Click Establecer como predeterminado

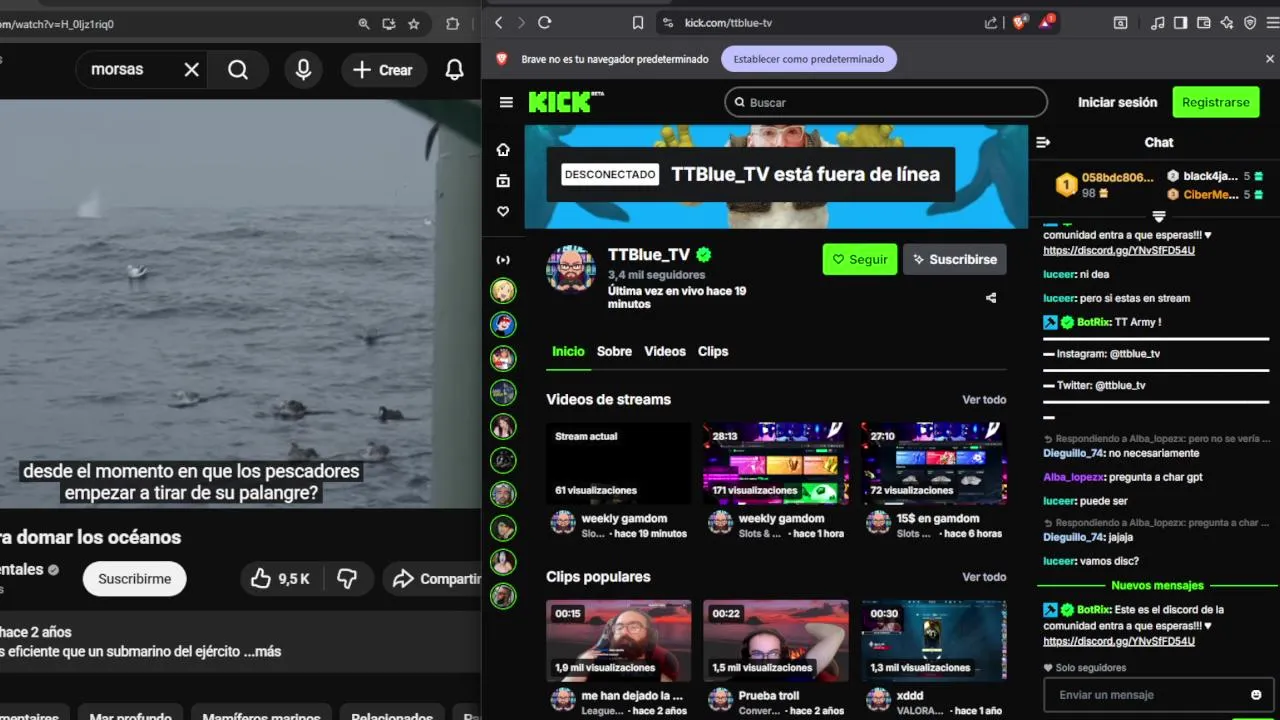click(x=809, y=59)
